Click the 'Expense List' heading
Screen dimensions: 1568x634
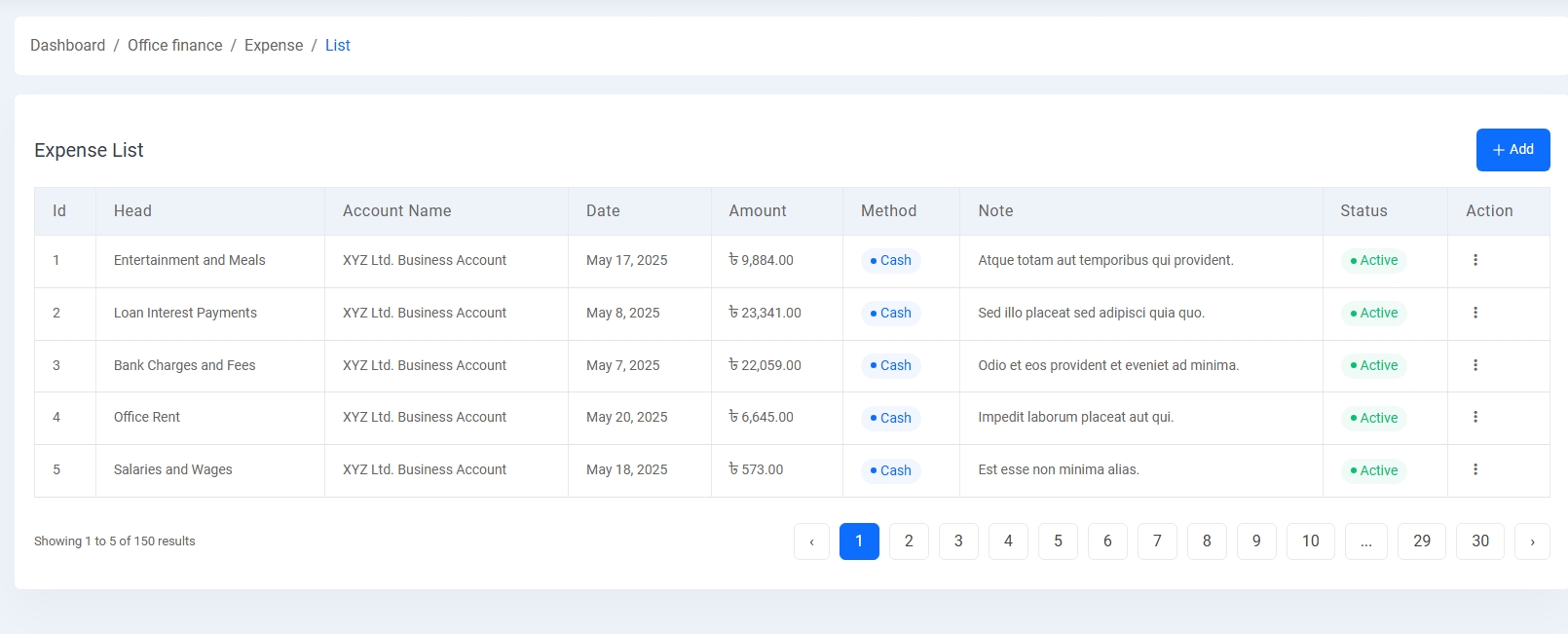pyautogui.click(x=89, y=150)
